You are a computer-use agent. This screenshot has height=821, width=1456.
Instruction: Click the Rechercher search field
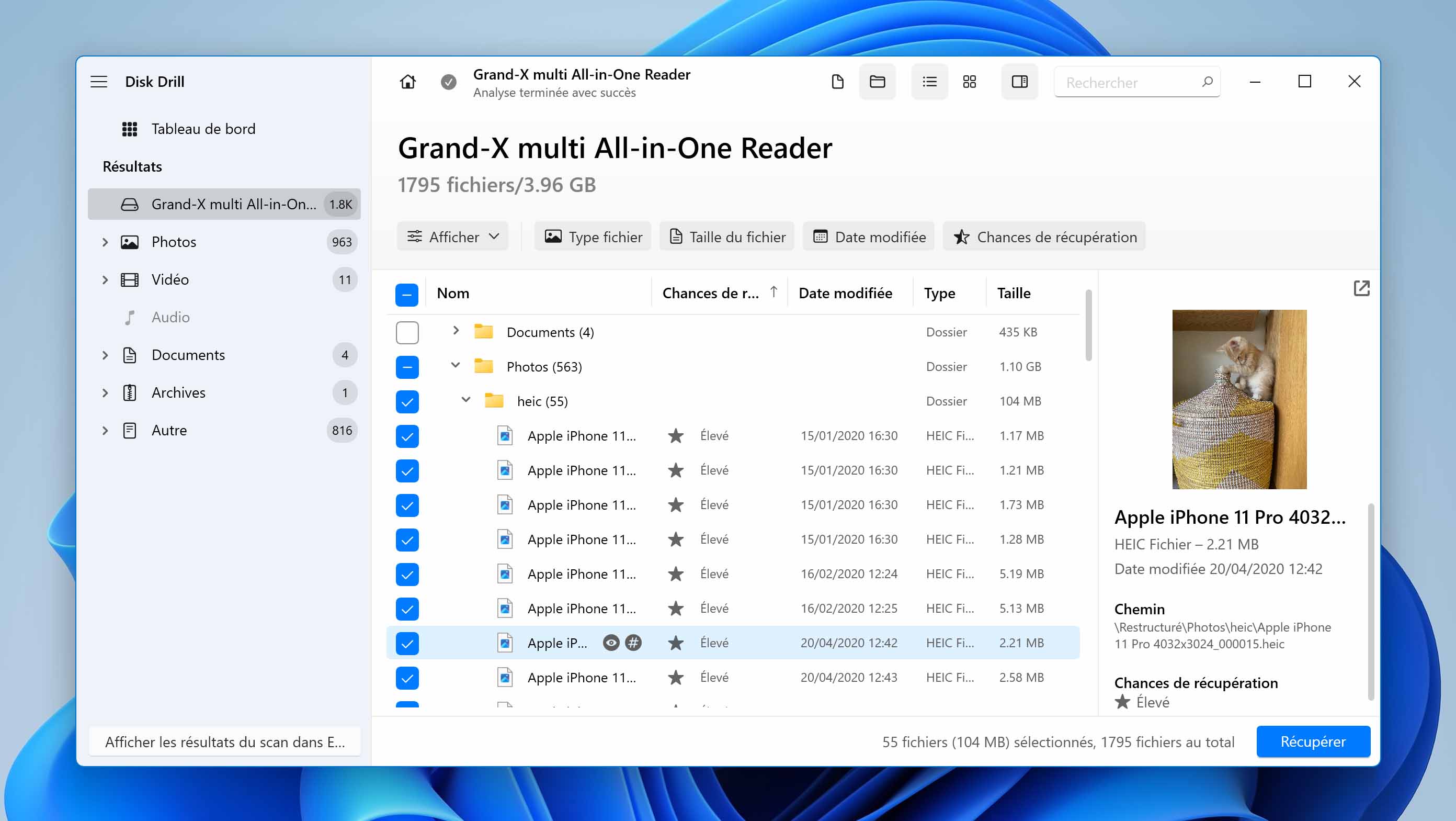(1136, 82)
